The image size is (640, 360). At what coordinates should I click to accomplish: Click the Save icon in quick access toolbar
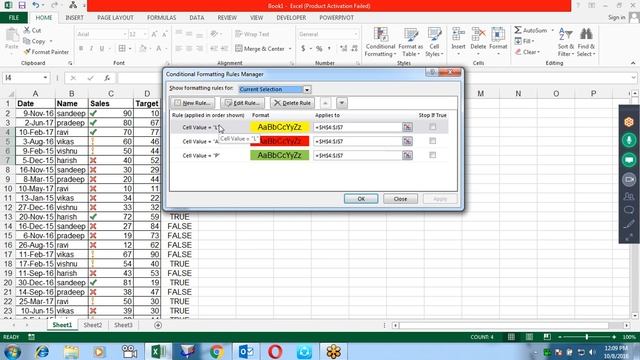pos(22,5)
